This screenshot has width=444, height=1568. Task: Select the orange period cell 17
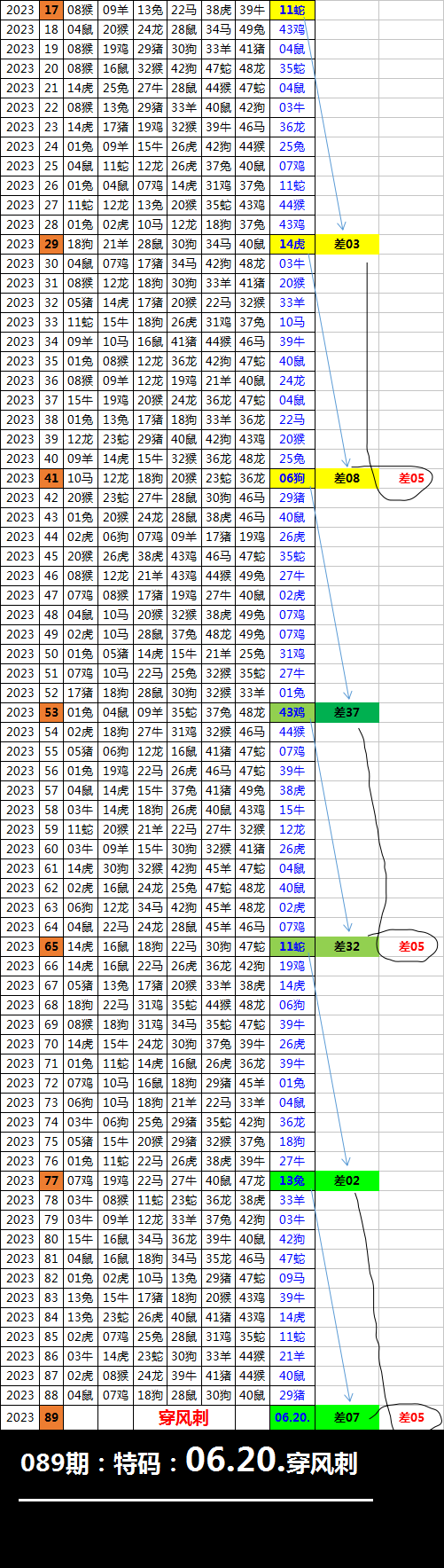tap(51, 10)
